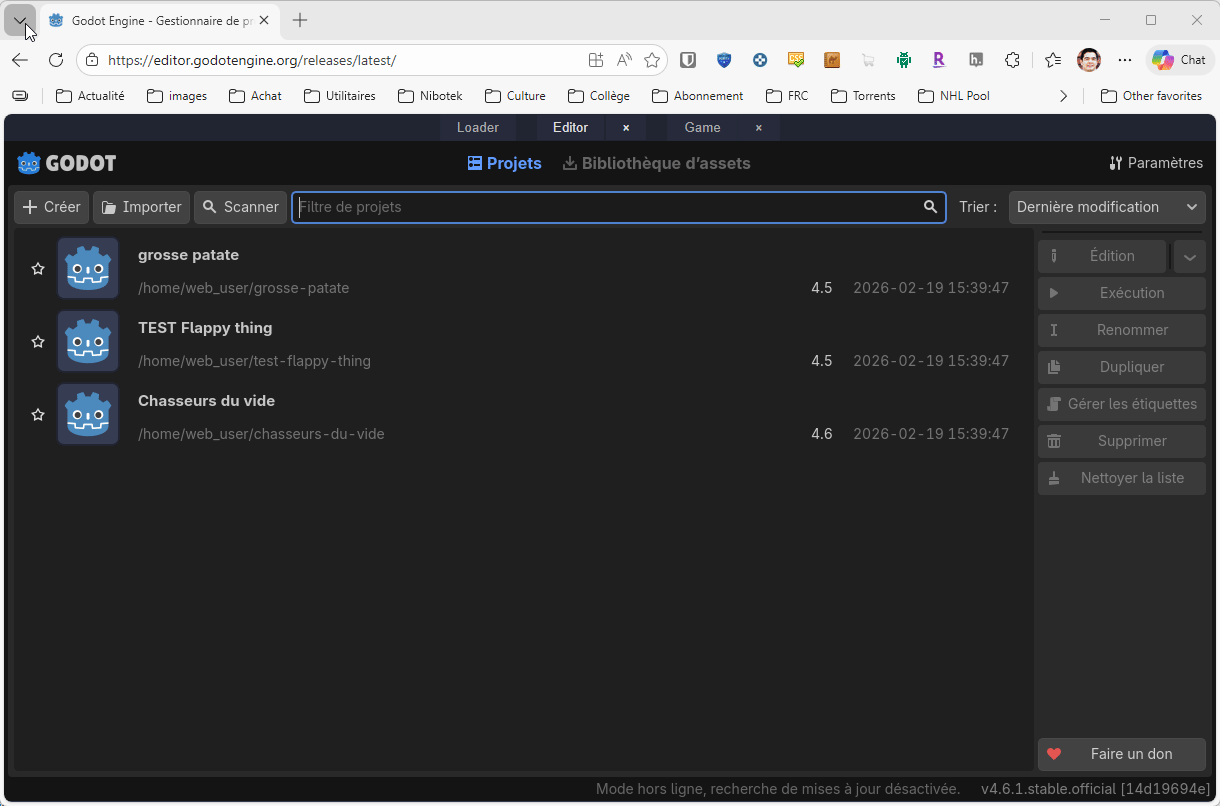
Task: Click the Édition button
Action: 1102,256
